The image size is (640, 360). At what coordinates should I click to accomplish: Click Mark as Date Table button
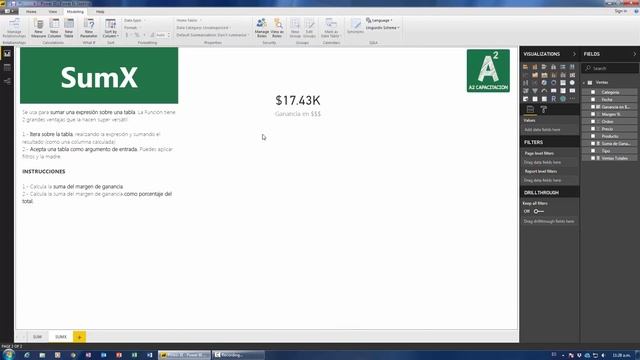[331, 28]
